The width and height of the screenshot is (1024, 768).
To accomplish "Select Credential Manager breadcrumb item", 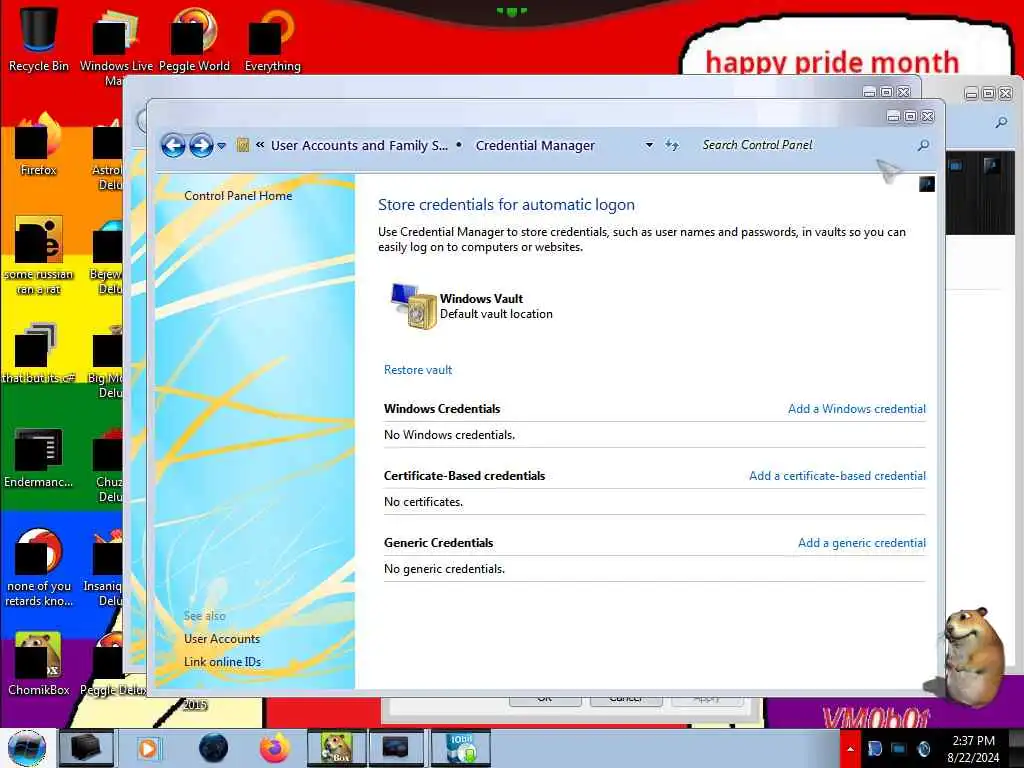I will (x=535, y=145).
